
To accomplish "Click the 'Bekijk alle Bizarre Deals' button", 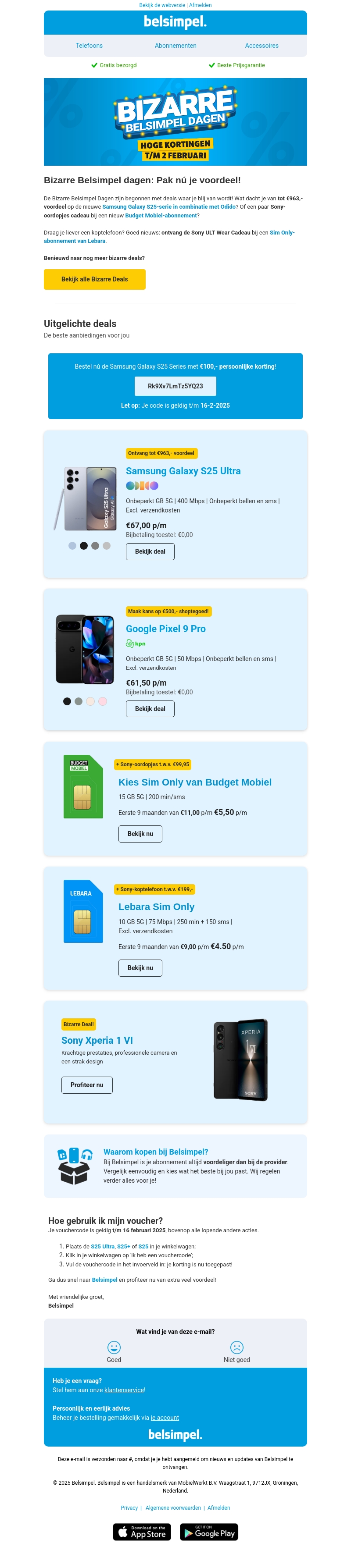I will pyautogui.click(x=94, y=279).
